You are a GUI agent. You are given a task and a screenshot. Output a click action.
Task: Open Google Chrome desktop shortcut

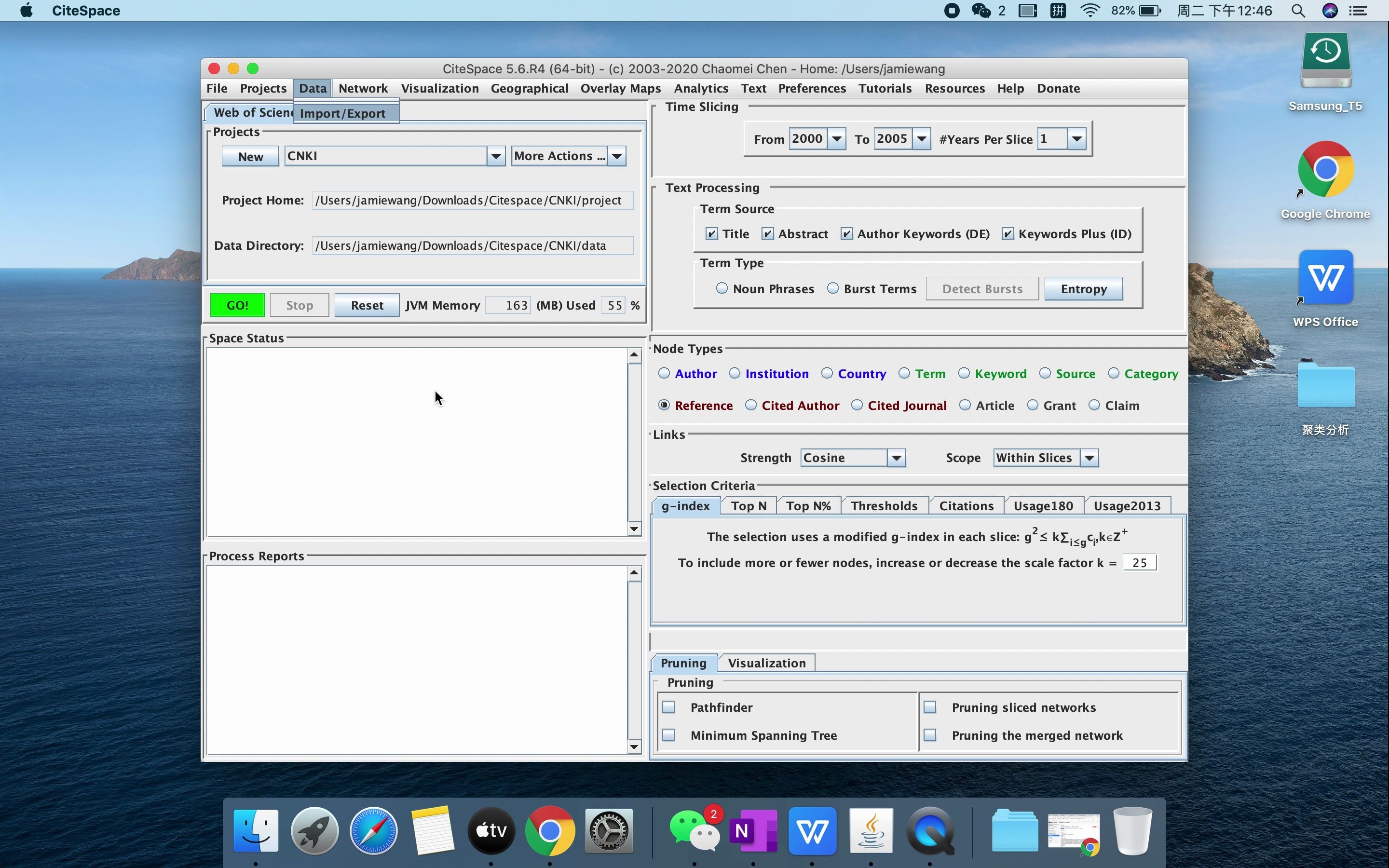click(x=1325, y=169)
